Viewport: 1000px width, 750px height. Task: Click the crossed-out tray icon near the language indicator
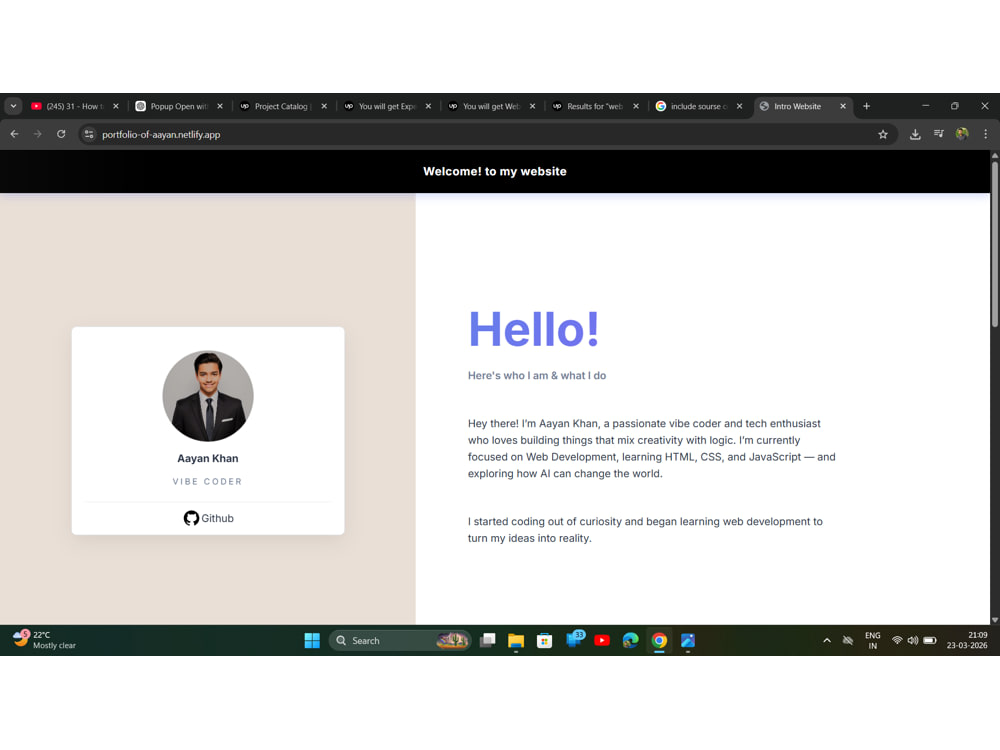click(x=848, y=640)
